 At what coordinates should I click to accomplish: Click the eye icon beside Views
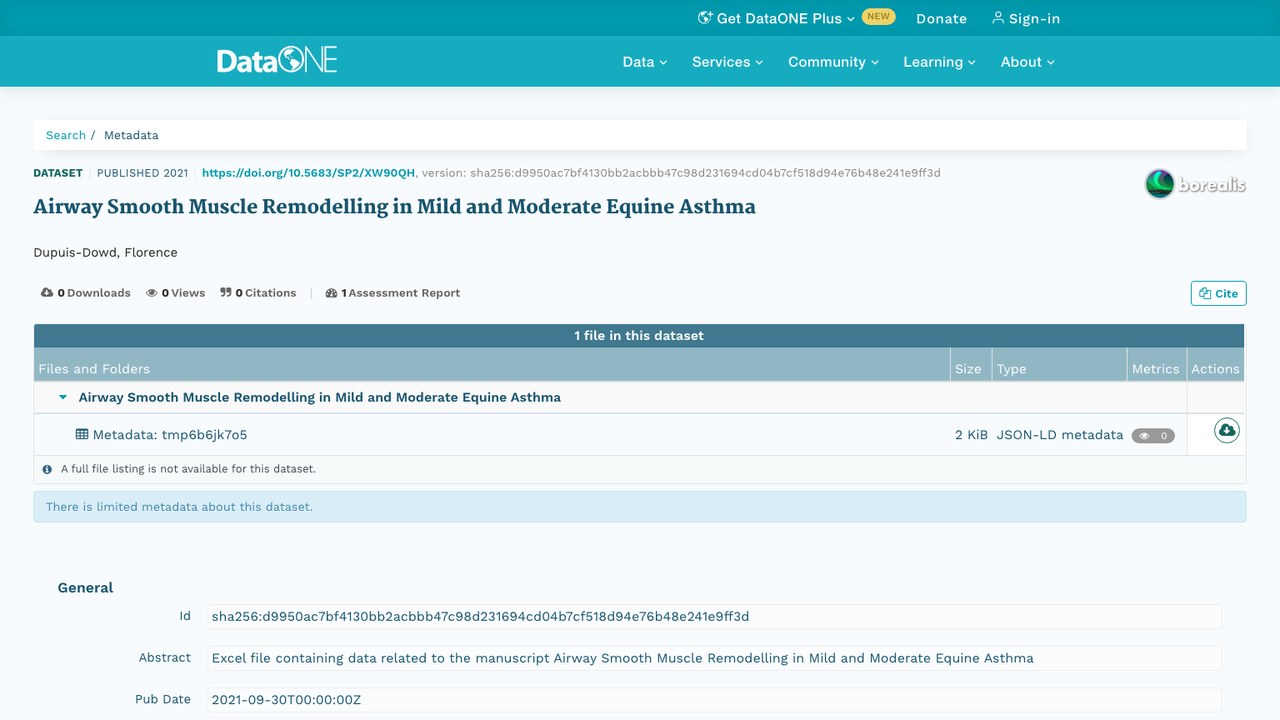(x=152, y=293)
